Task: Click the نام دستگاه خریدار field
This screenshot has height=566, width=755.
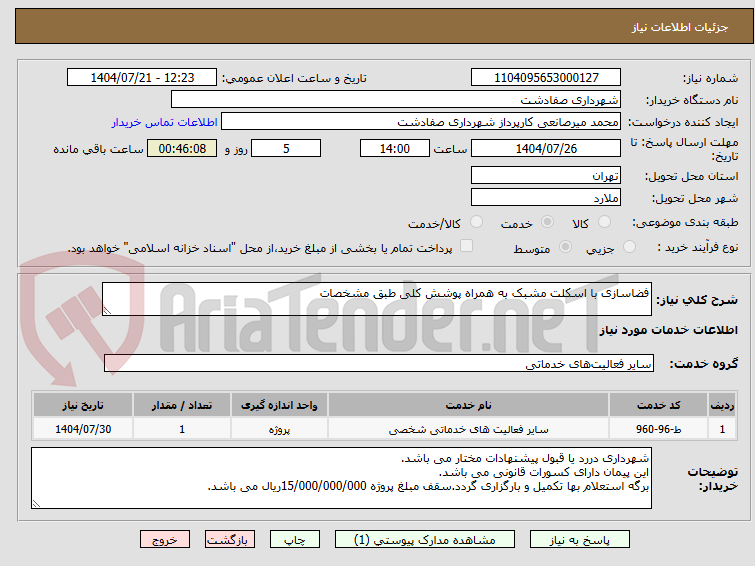Action: click(395, 100)
